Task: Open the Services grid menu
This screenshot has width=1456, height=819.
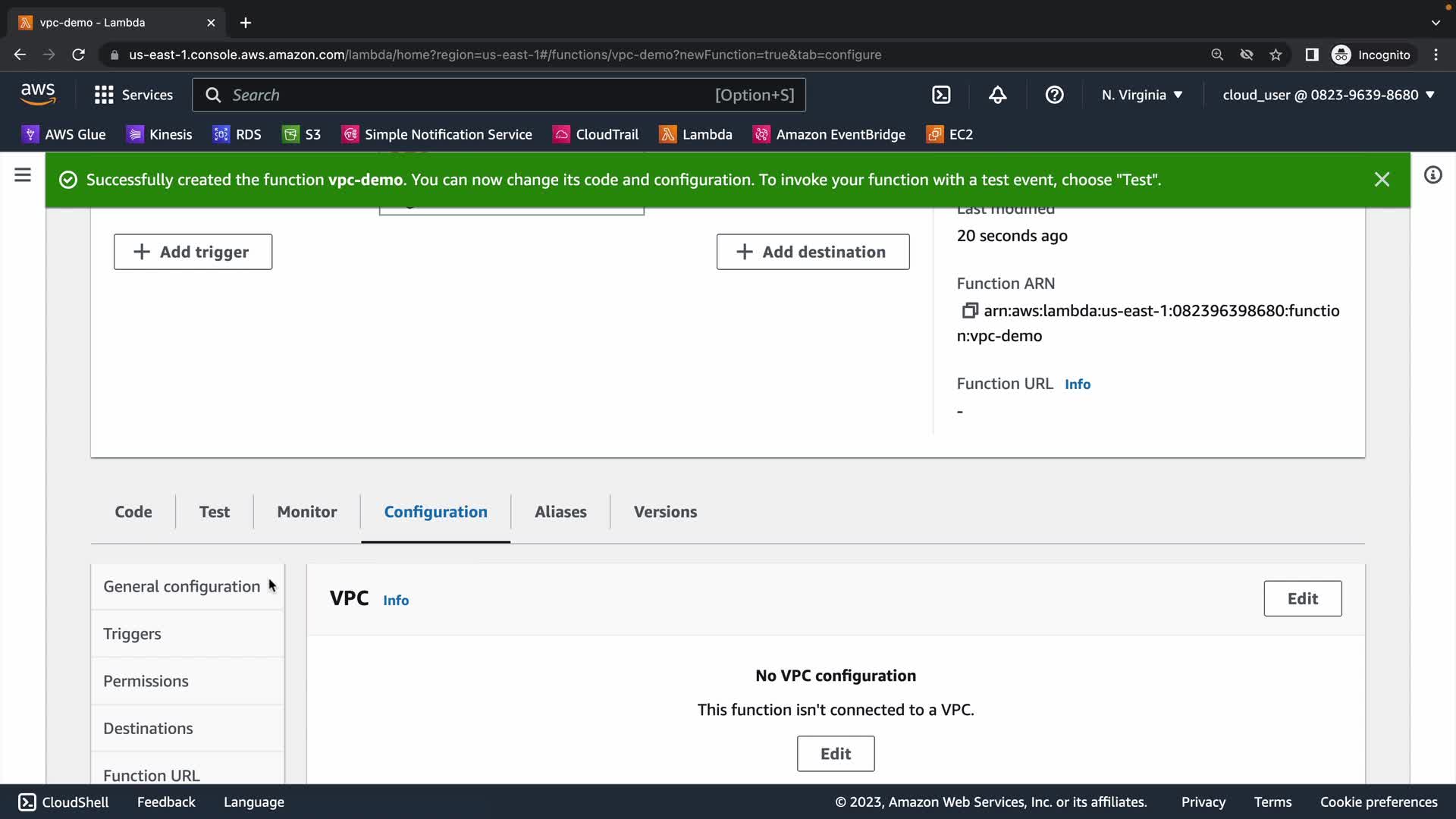Action: tap(133, 95)
